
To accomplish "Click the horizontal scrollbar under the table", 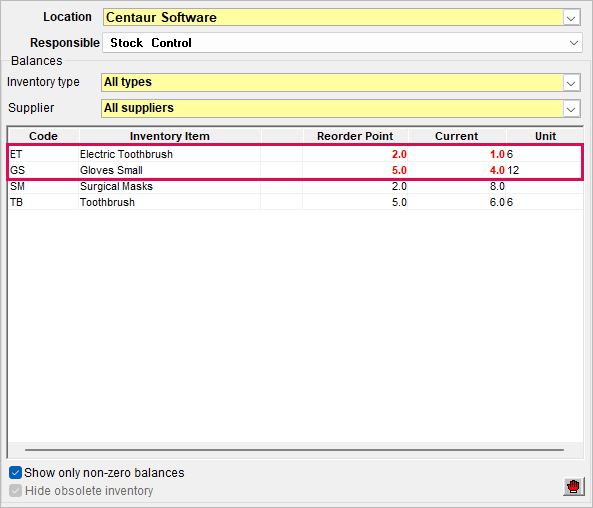I will pos(294,450).
